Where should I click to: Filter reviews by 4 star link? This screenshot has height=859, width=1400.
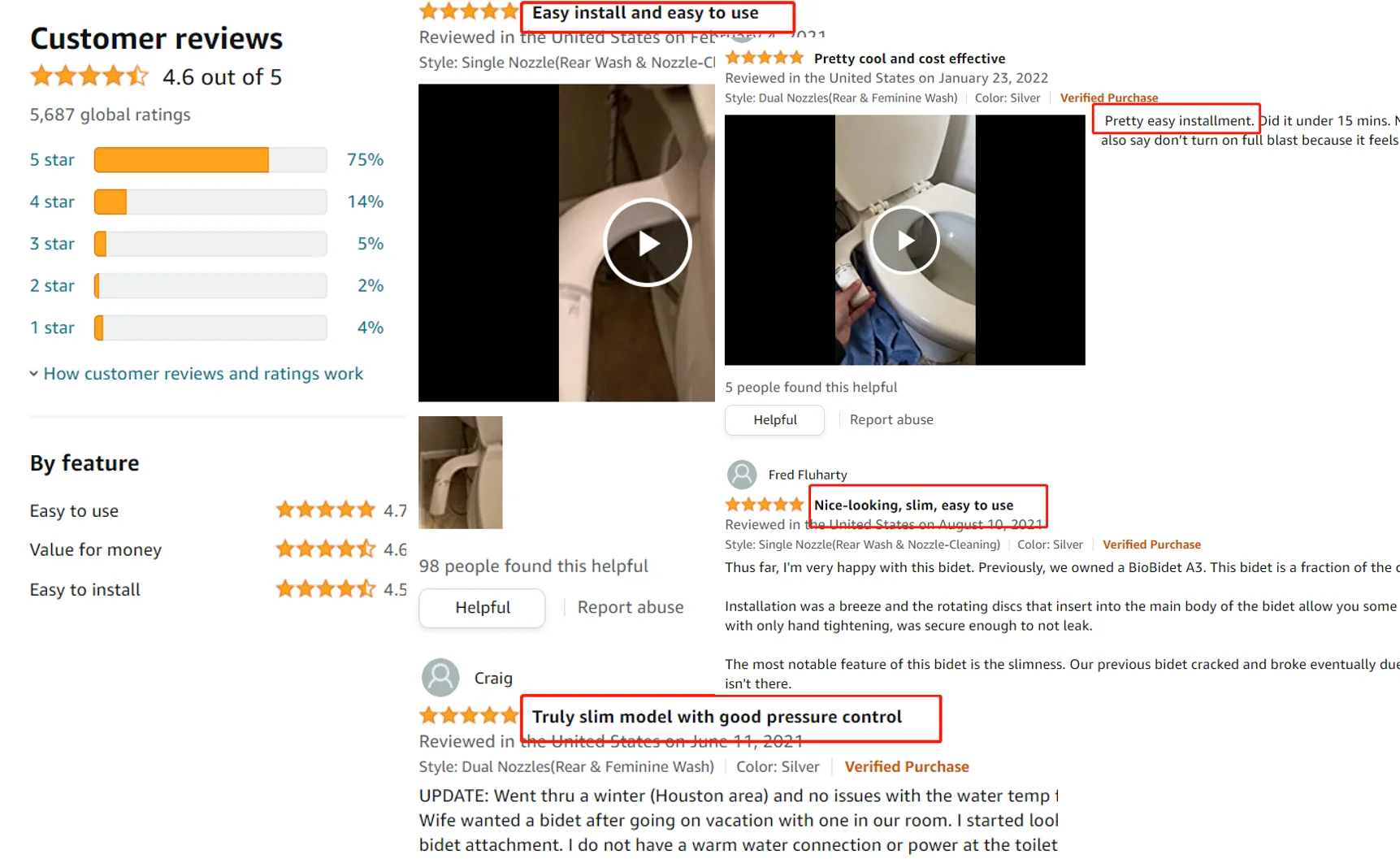[x=52, y=202]
